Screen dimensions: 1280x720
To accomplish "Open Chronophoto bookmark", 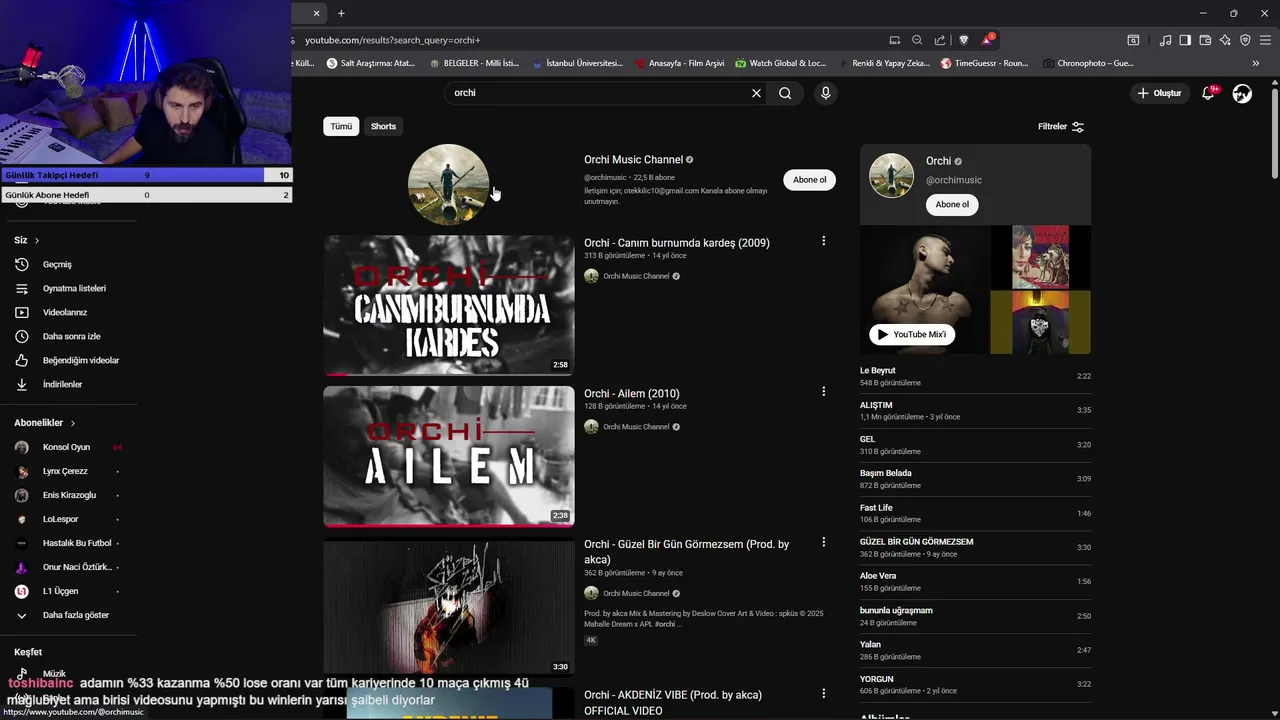I will (x=1088, y=63).
